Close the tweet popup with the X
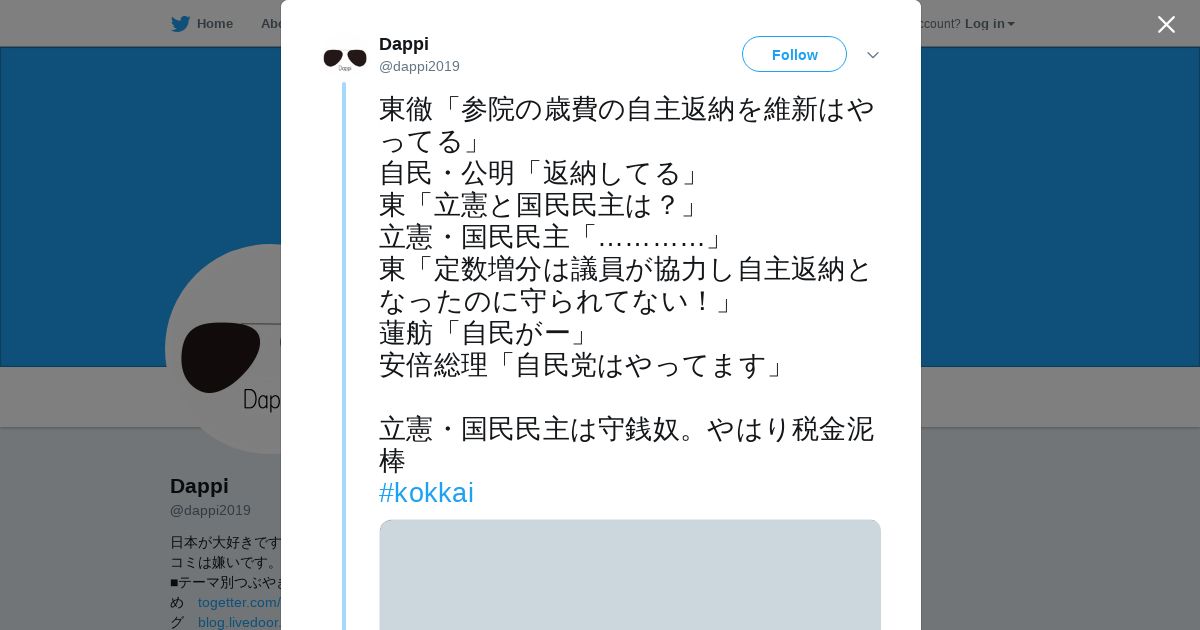 pyautogui.click(x=1166, y=24)
